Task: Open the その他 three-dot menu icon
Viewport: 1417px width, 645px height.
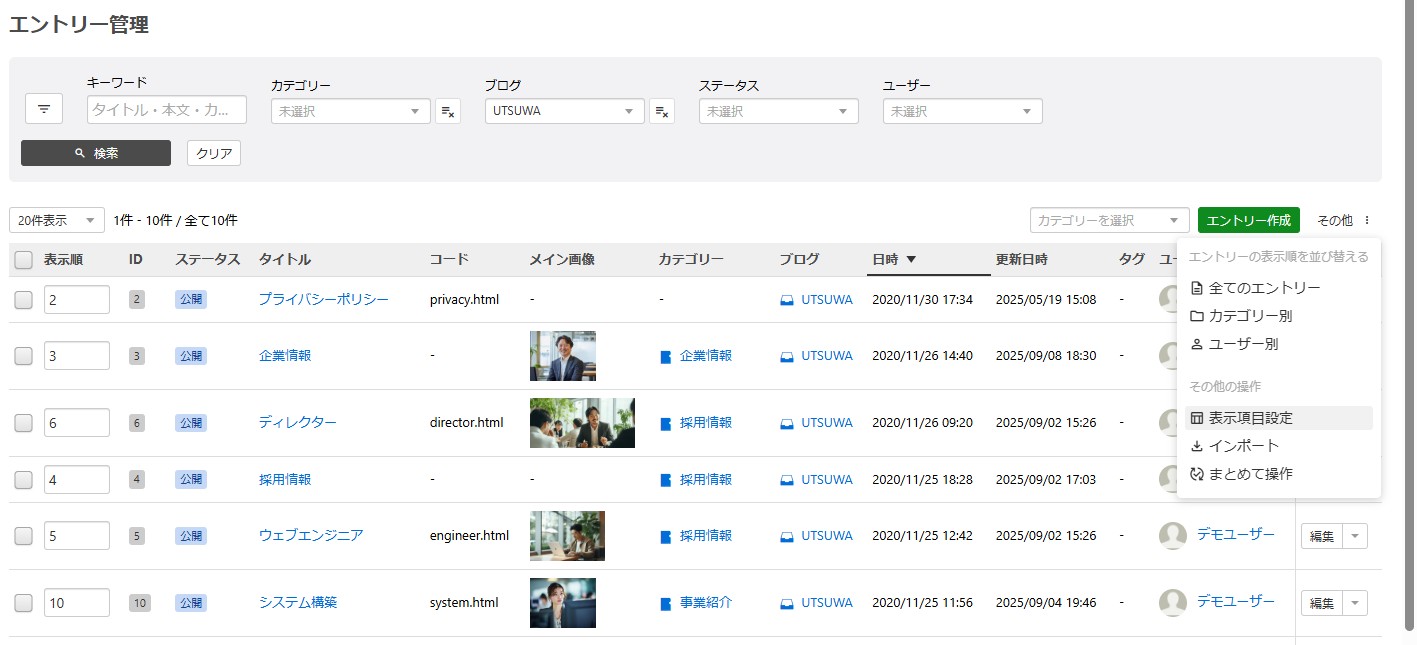Action: (1367, 220)
